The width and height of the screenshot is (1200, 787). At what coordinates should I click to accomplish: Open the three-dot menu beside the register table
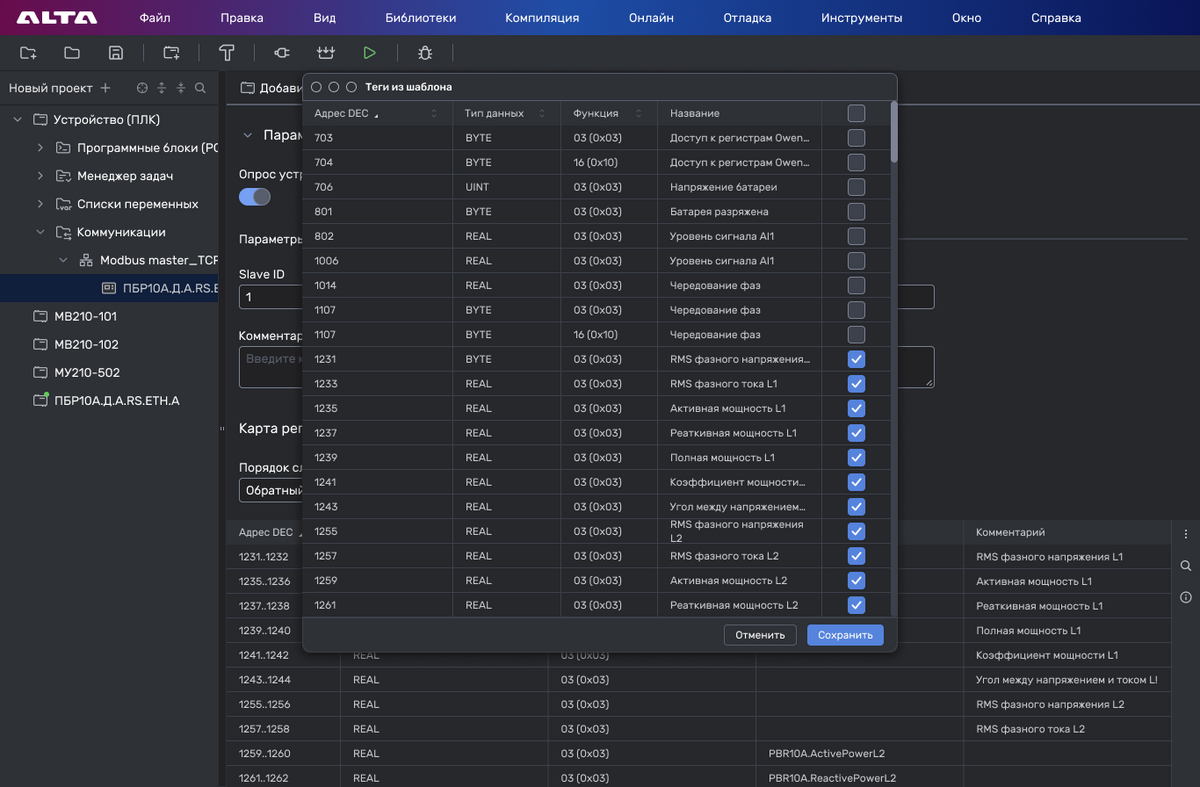point(1186,534)
